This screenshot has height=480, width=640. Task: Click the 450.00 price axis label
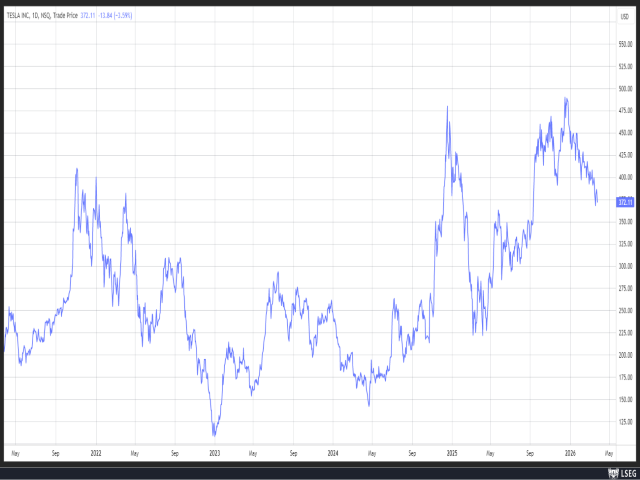626,133
